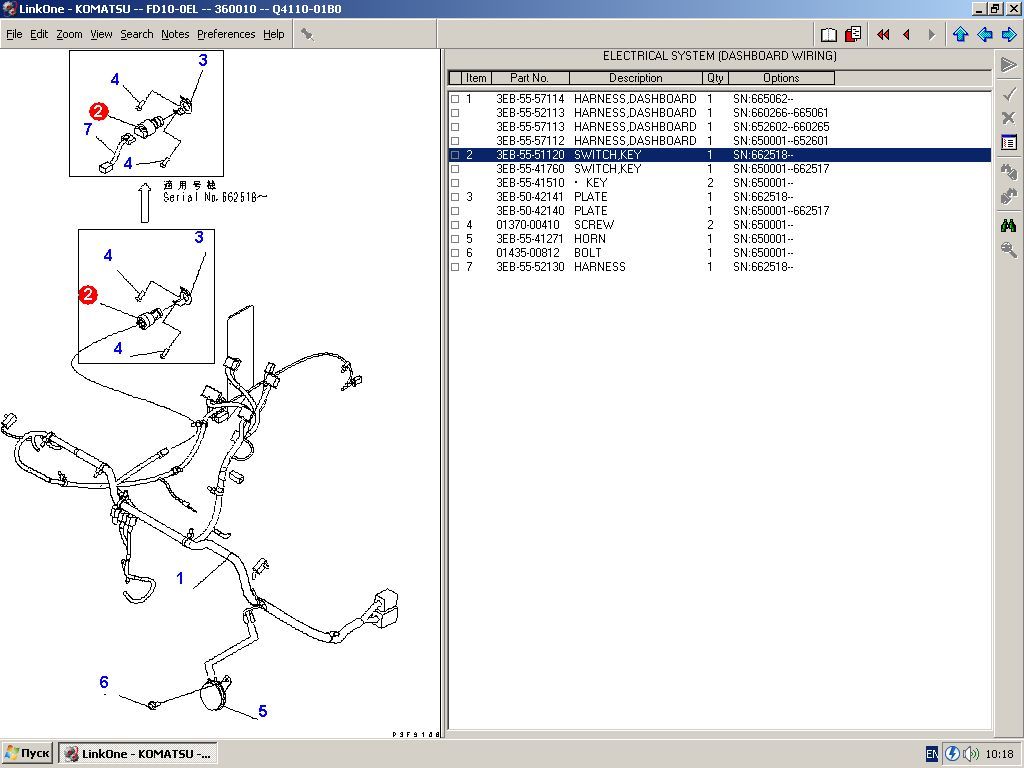
Task: Click the LinkOne title bar app icon
Action: point(9,8)
